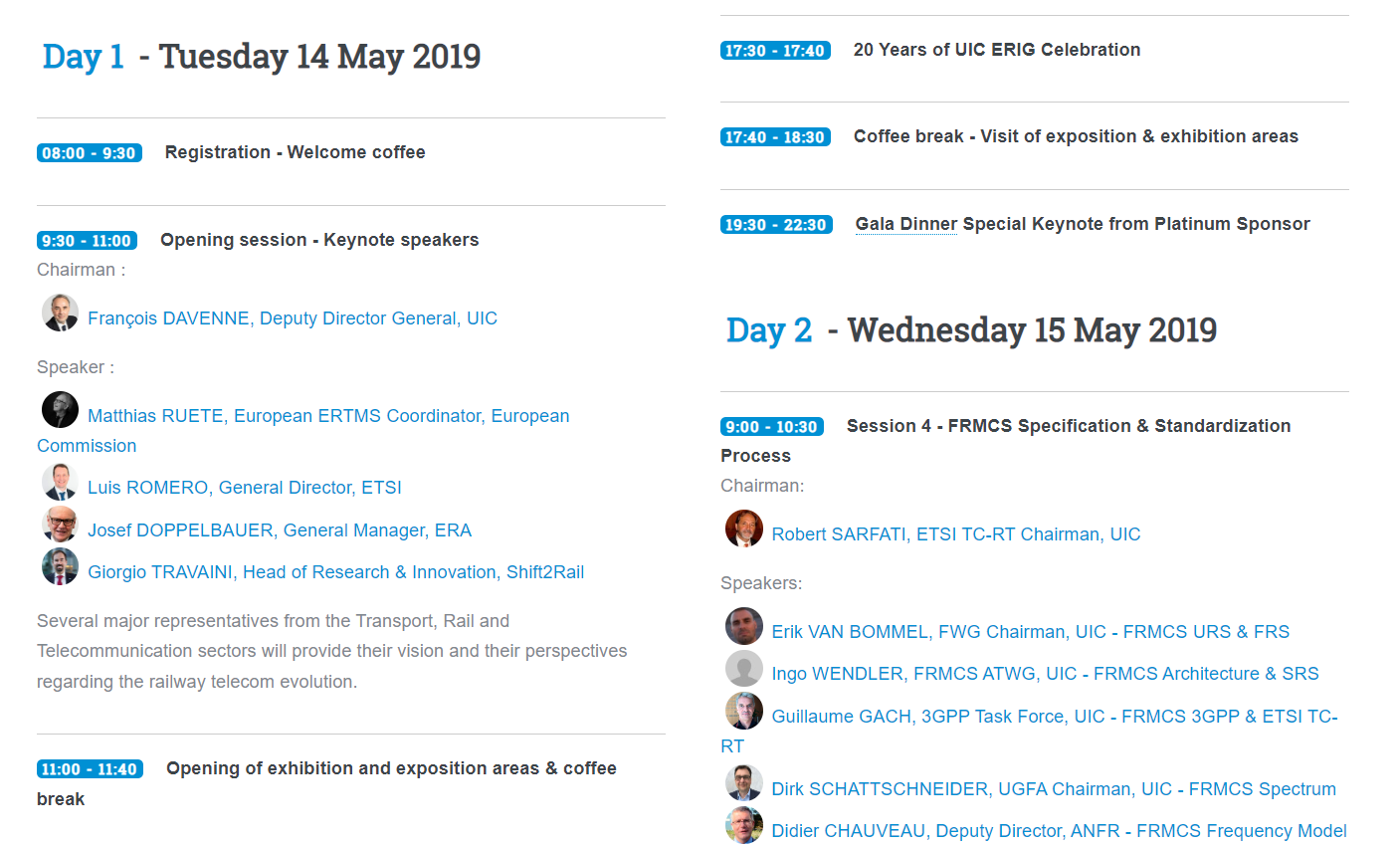Click Luis ROMERO's profile picture
Screen dimensions: 1400x845
pyautogui.click(x=60, y=482)
